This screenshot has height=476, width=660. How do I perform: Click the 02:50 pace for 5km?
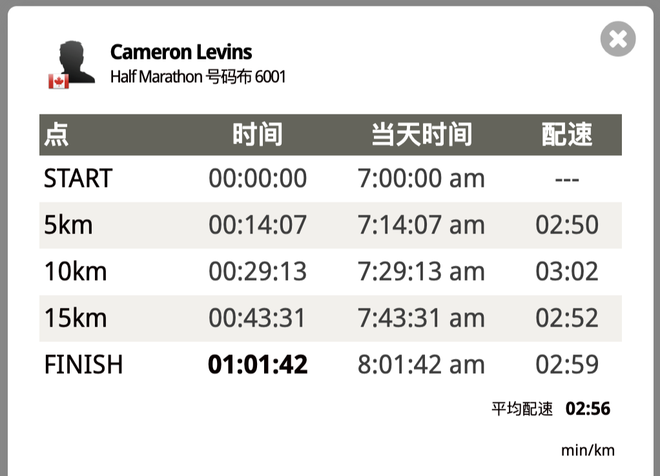click(567, 225)
